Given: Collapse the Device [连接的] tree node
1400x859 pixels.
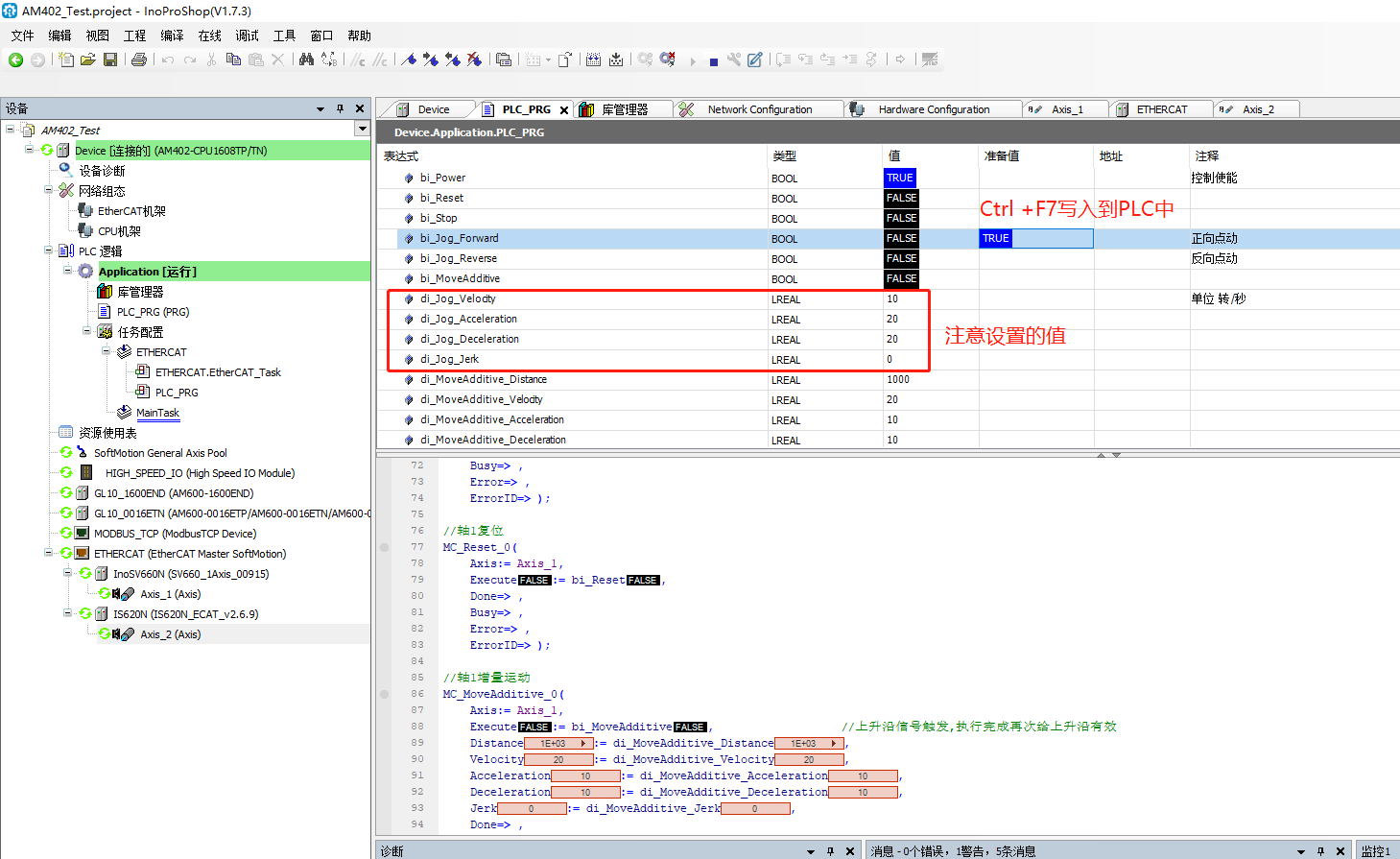Looking at the screenshot, I should pos(30,150).
